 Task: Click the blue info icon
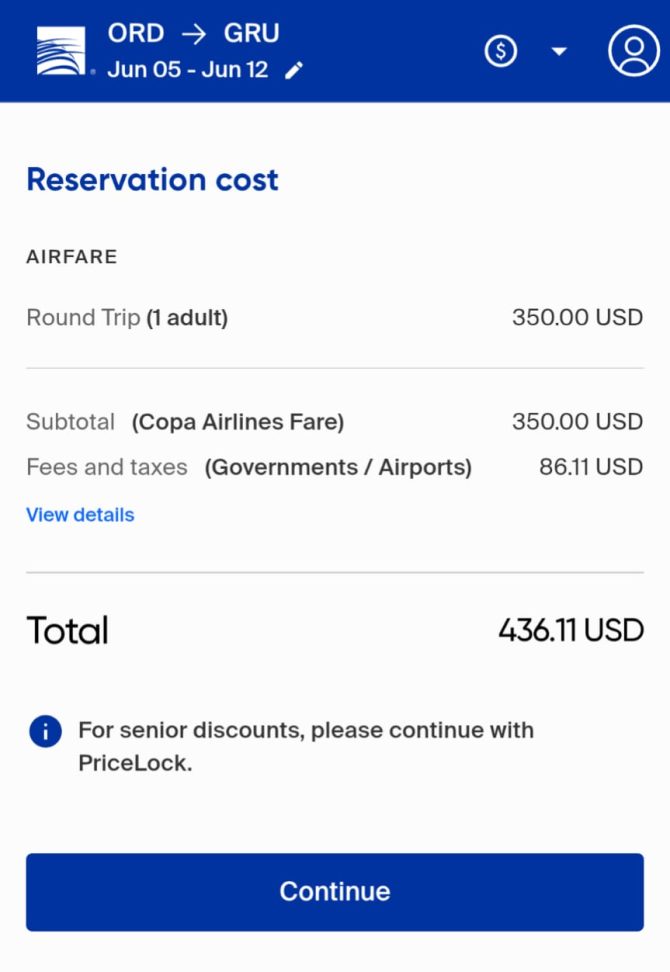pos(45,731)
